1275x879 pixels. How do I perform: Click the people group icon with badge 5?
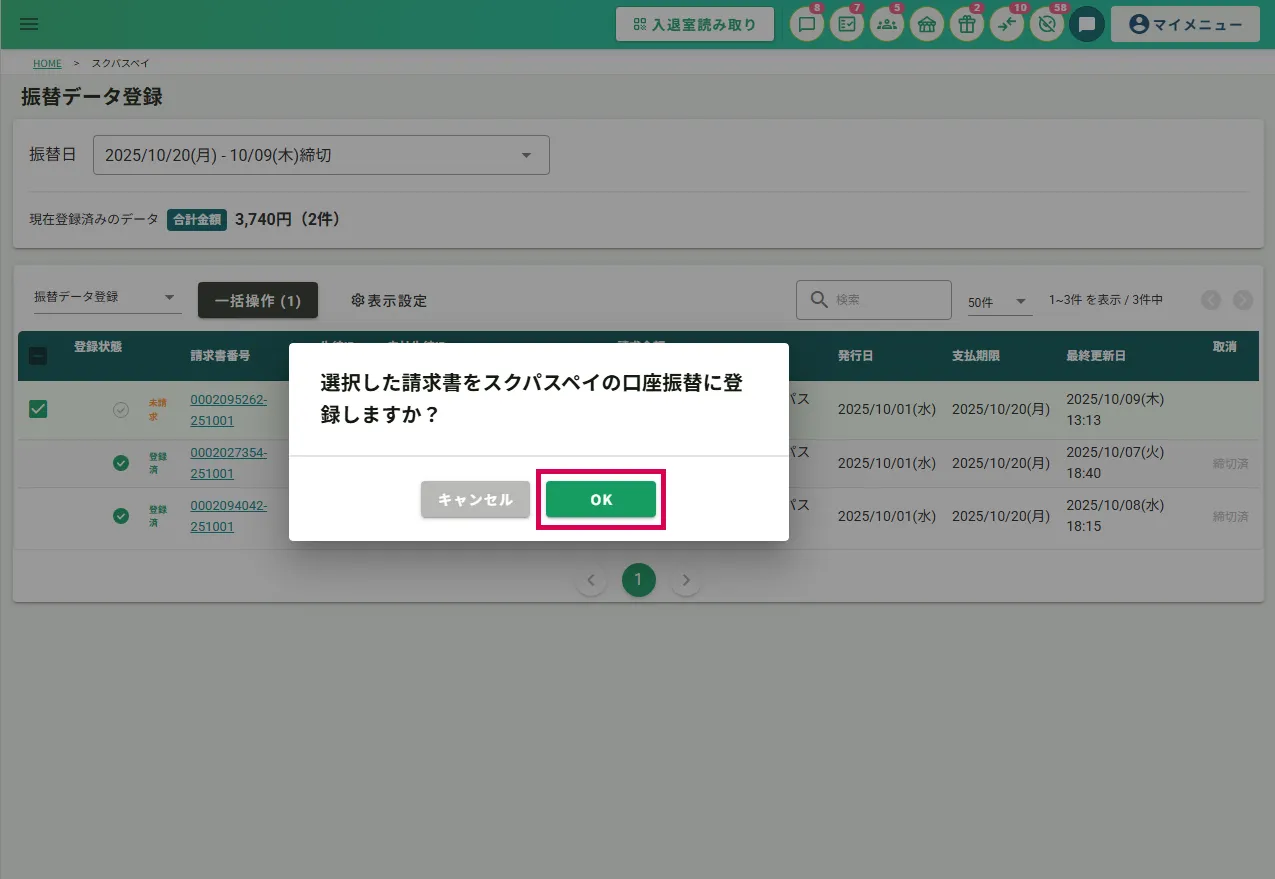pyautogui.click(x=886, y=25)
